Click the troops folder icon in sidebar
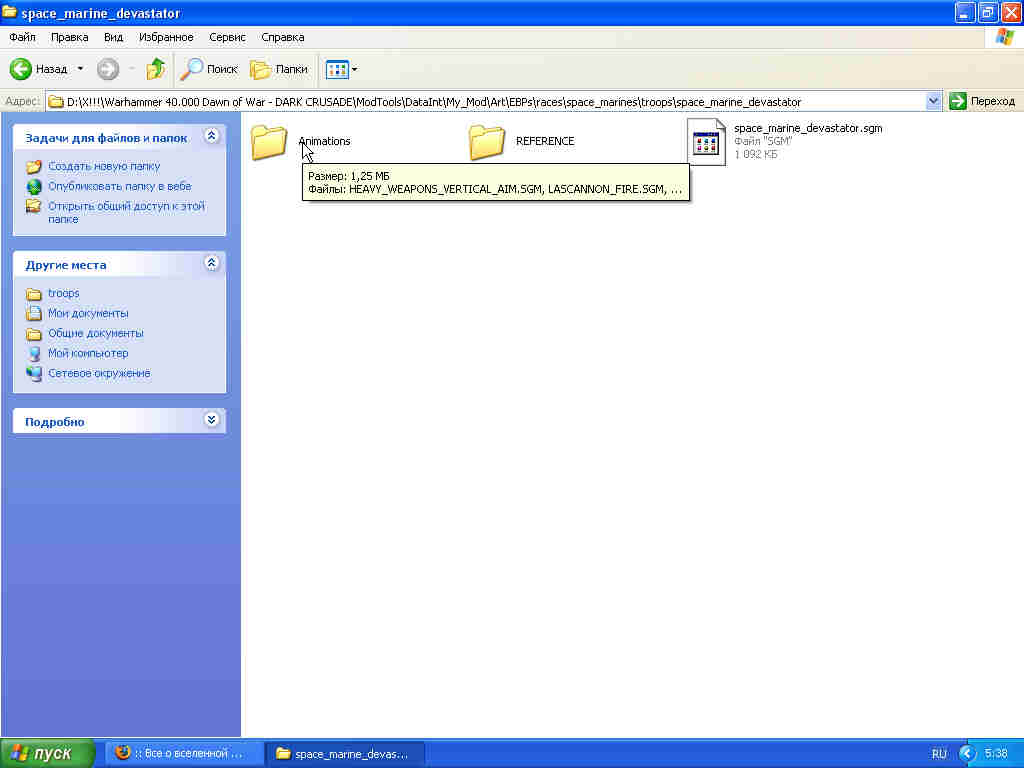Viewport: 1024px width, 768px height. [x=34, y=294]
